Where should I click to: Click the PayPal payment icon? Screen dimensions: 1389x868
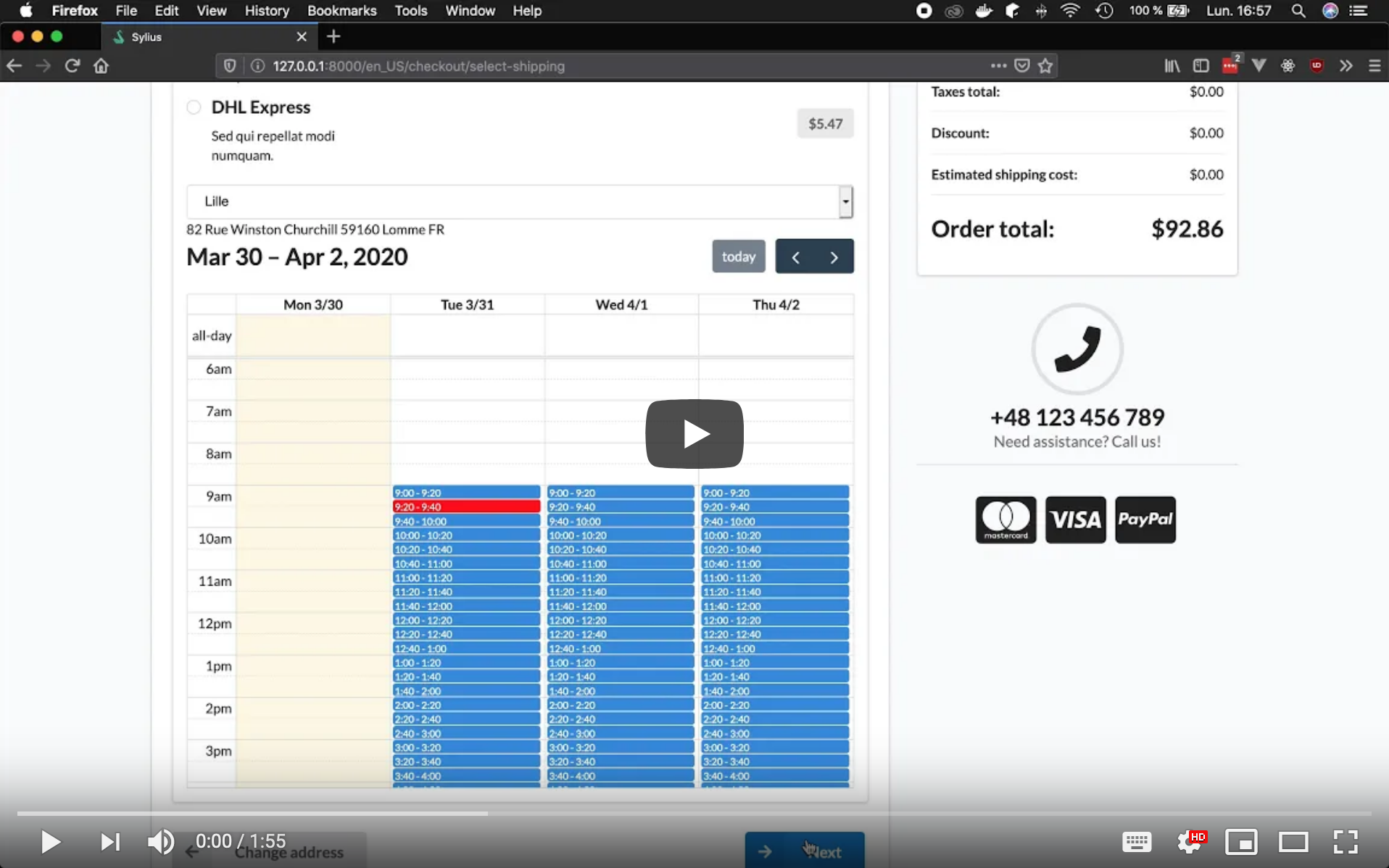1145,519
